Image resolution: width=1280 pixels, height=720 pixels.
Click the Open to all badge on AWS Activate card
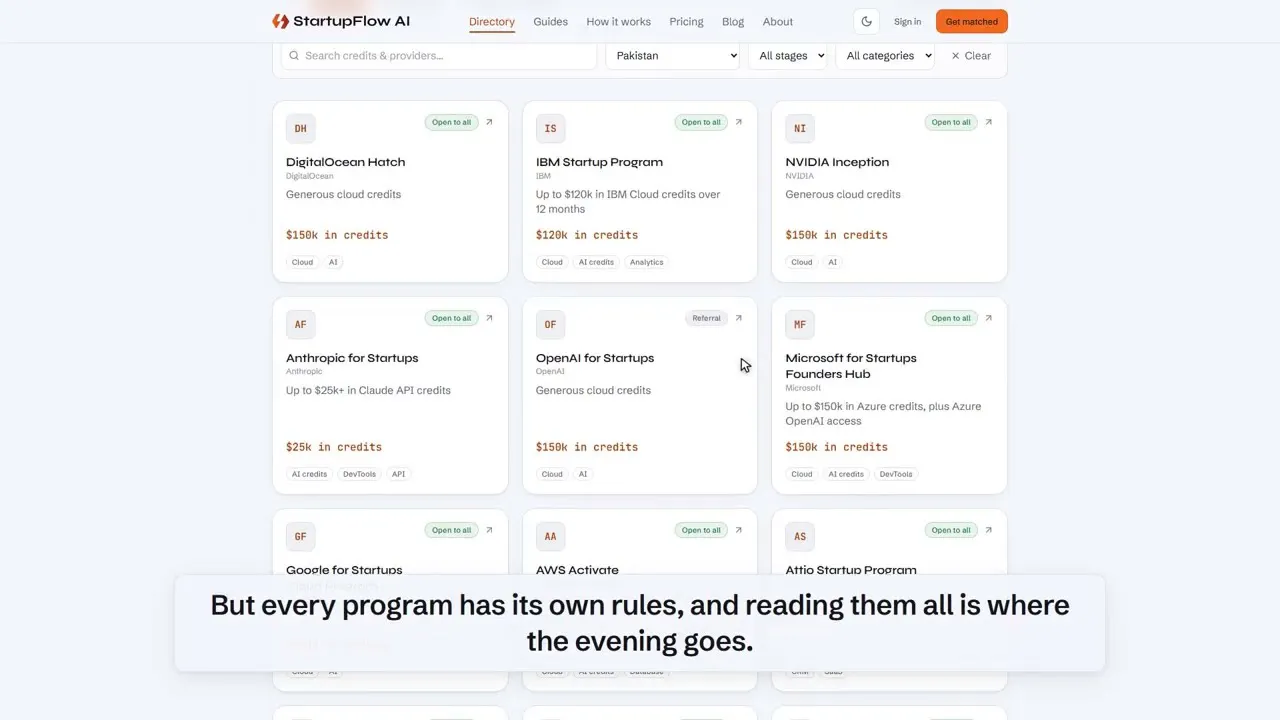pos(701,530)
